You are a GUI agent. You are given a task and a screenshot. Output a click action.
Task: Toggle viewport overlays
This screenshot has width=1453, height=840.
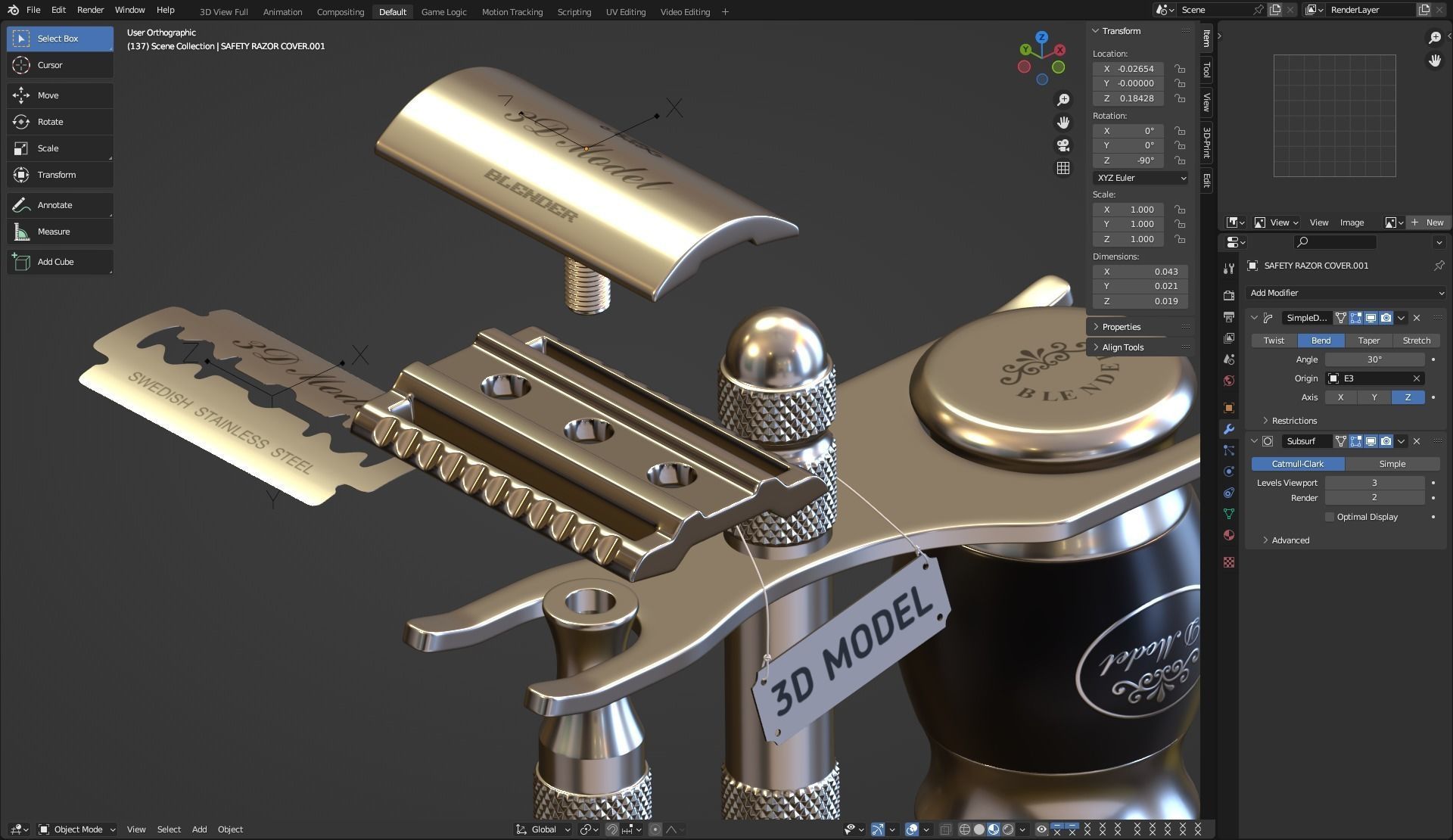tap(912, 829)
